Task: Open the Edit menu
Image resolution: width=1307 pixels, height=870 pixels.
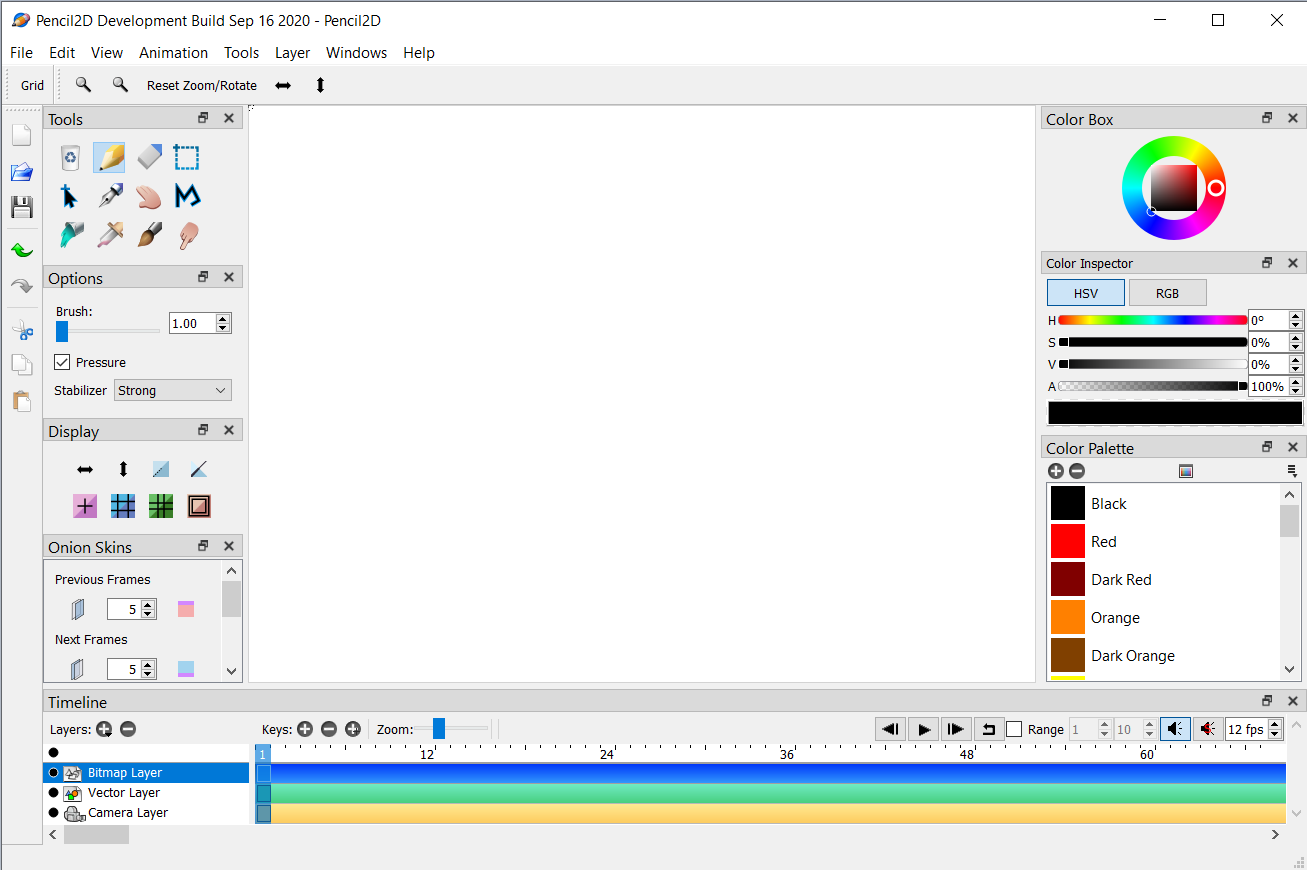Action: 62,53
